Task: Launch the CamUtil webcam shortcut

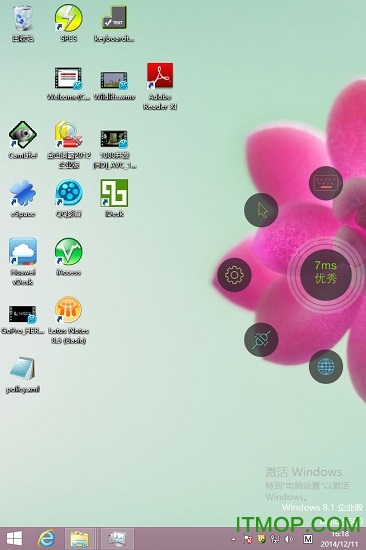Action: click(x=23, y=140)
